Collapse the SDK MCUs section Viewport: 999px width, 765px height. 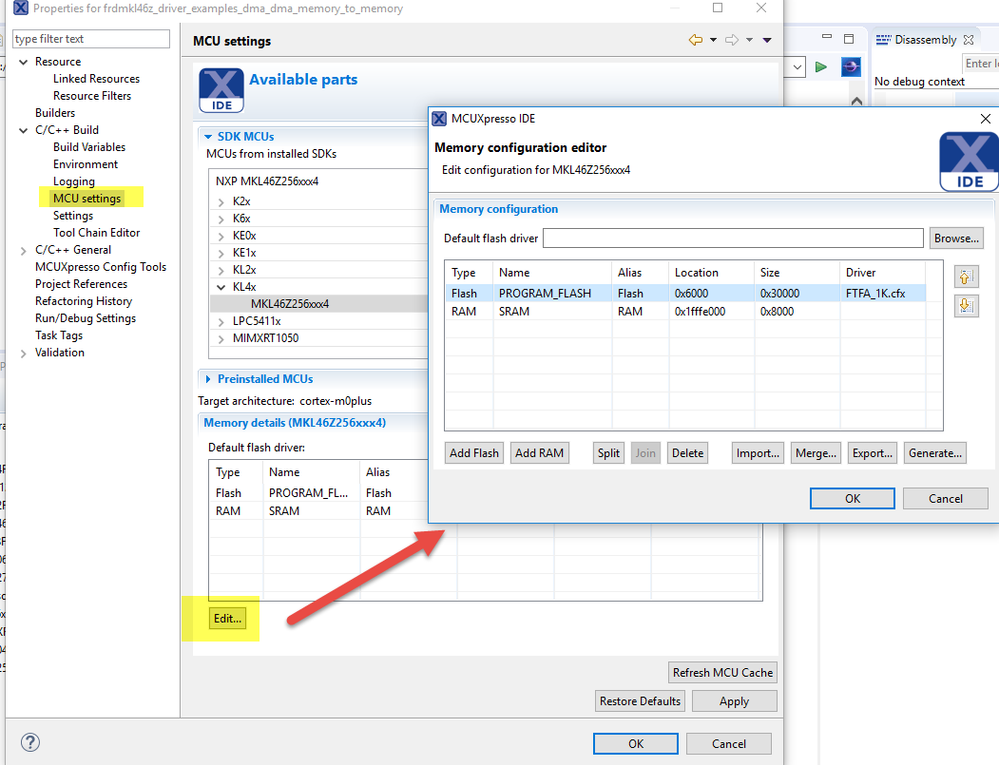[208, 136]
